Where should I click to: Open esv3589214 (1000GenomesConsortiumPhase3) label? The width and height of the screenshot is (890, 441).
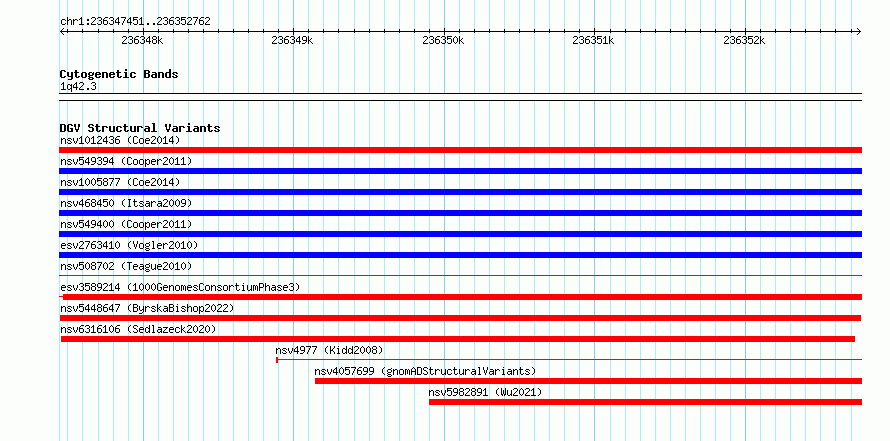180,287
